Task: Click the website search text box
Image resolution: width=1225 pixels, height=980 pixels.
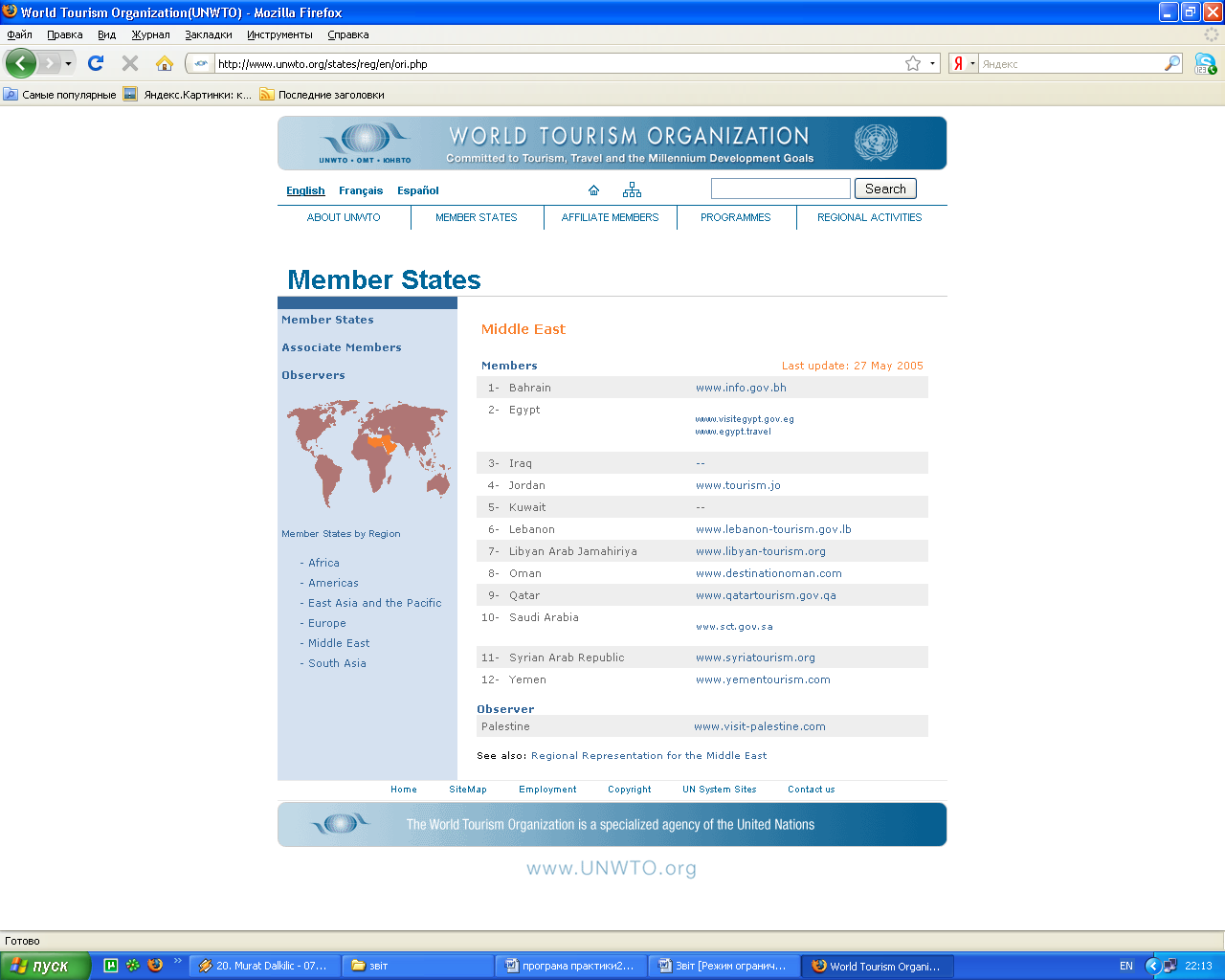Action: pyautogui.click(x=780, y=189)
